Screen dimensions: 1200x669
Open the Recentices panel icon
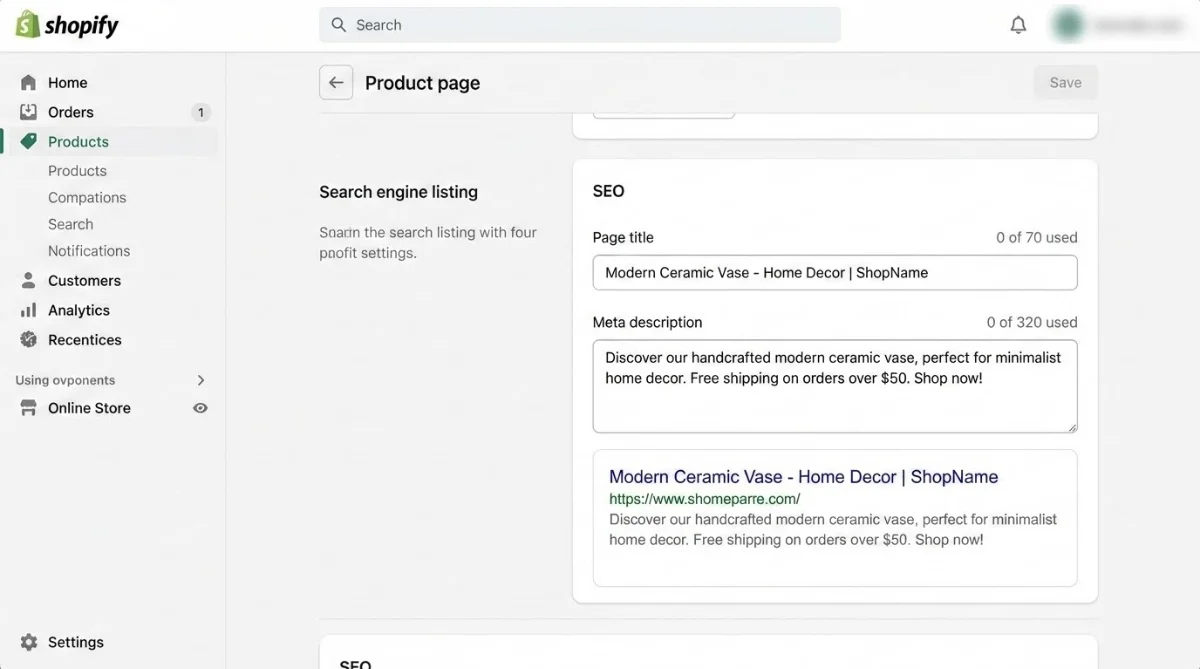point(28,340)
